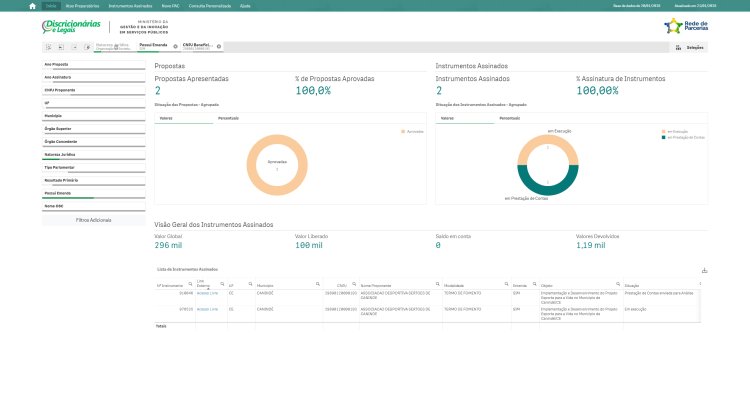Open the Seleções panel
750x415 pixels.
click(x=689, y=47)
